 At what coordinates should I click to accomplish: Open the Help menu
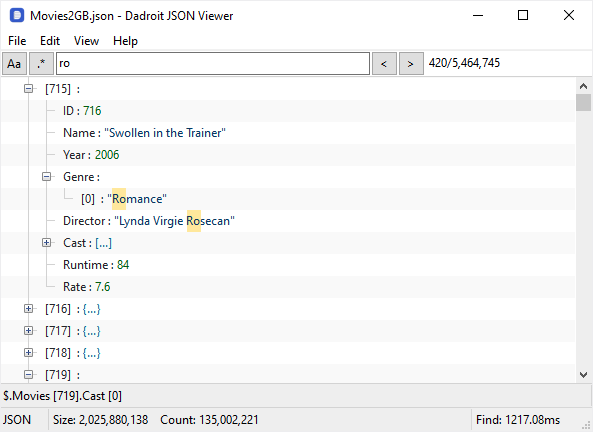(x=125, y=41)
